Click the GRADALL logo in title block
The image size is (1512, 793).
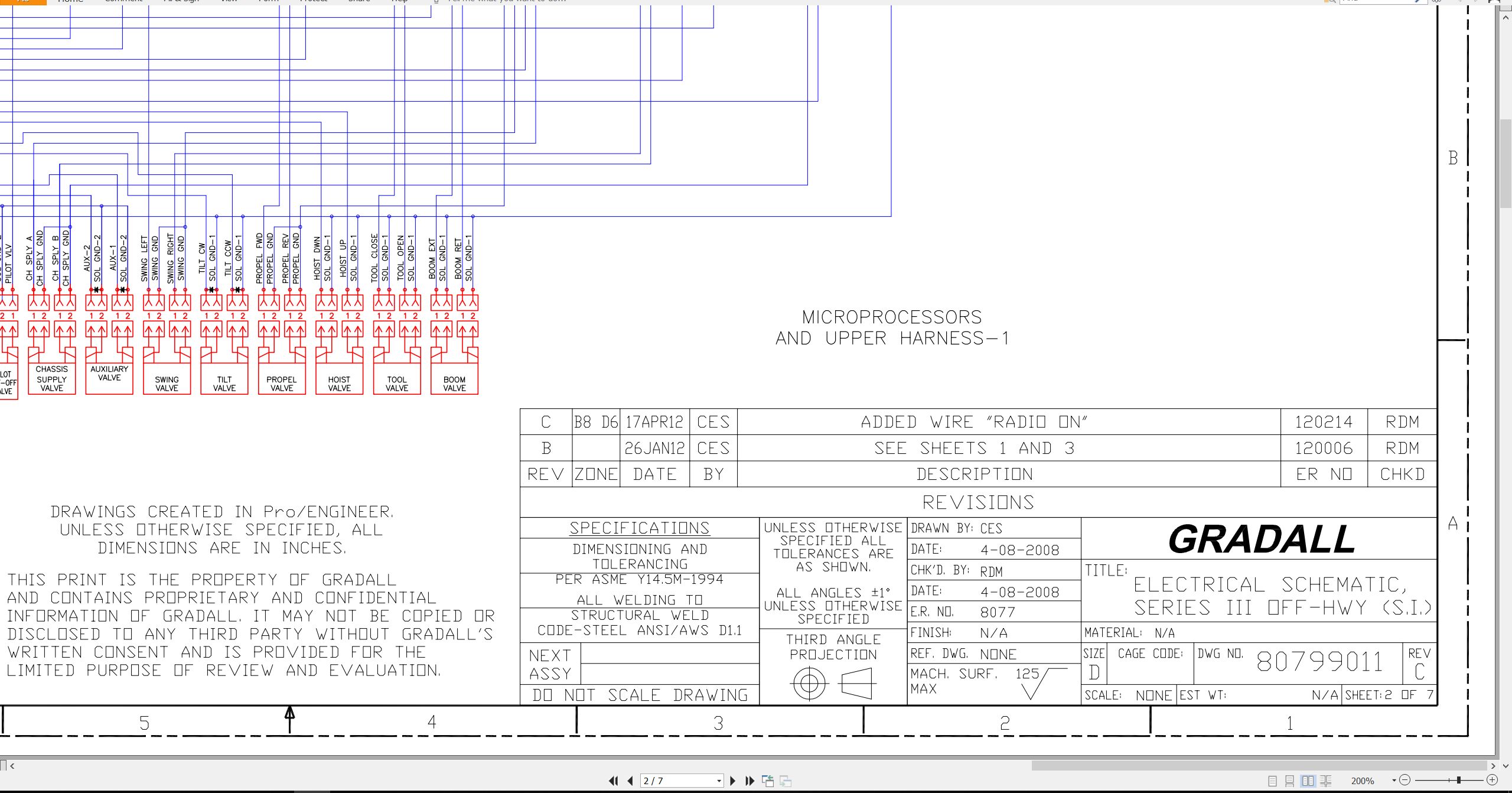click(1262, 539)
